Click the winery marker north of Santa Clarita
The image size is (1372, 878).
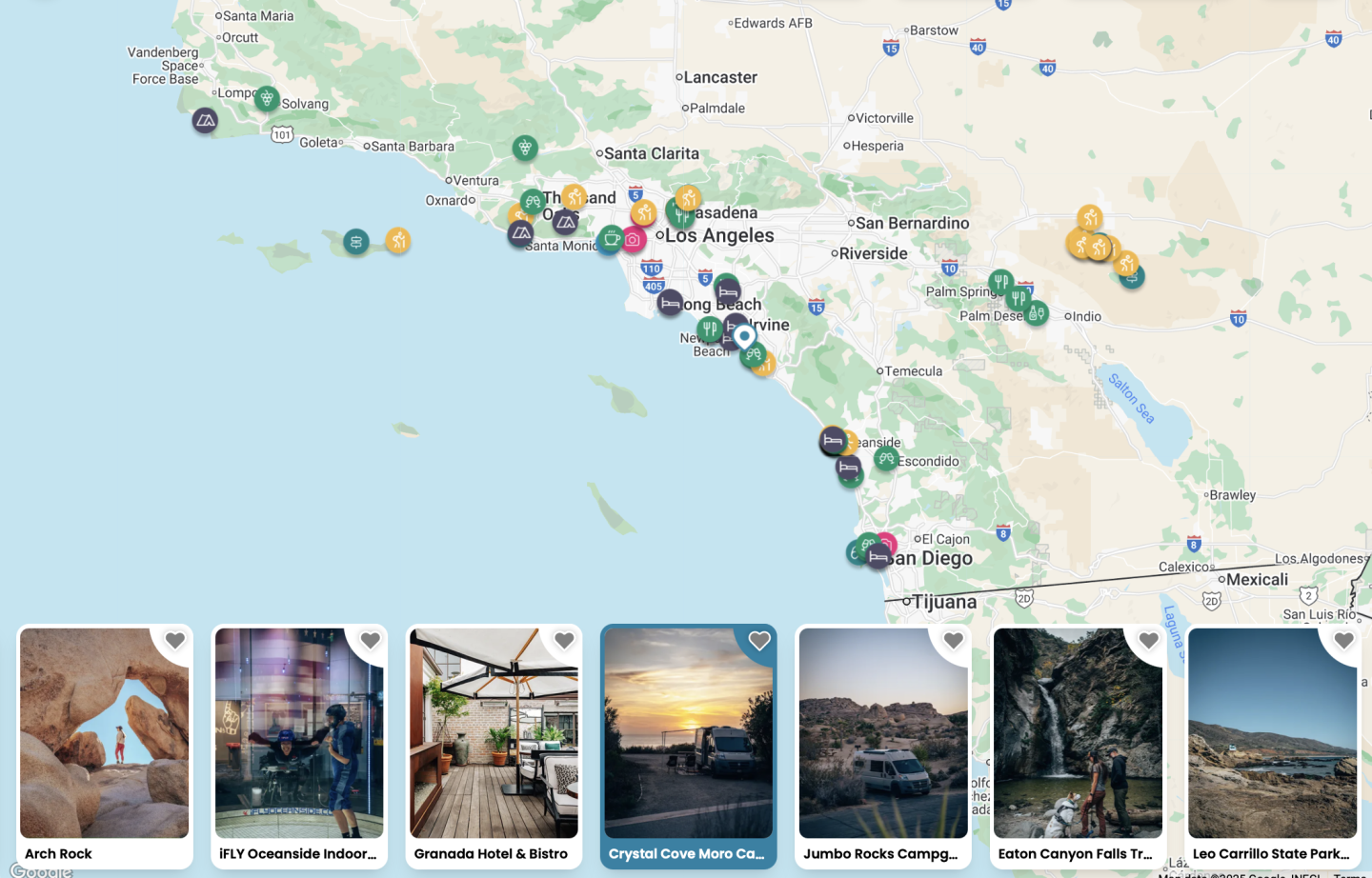click(525, 148)
